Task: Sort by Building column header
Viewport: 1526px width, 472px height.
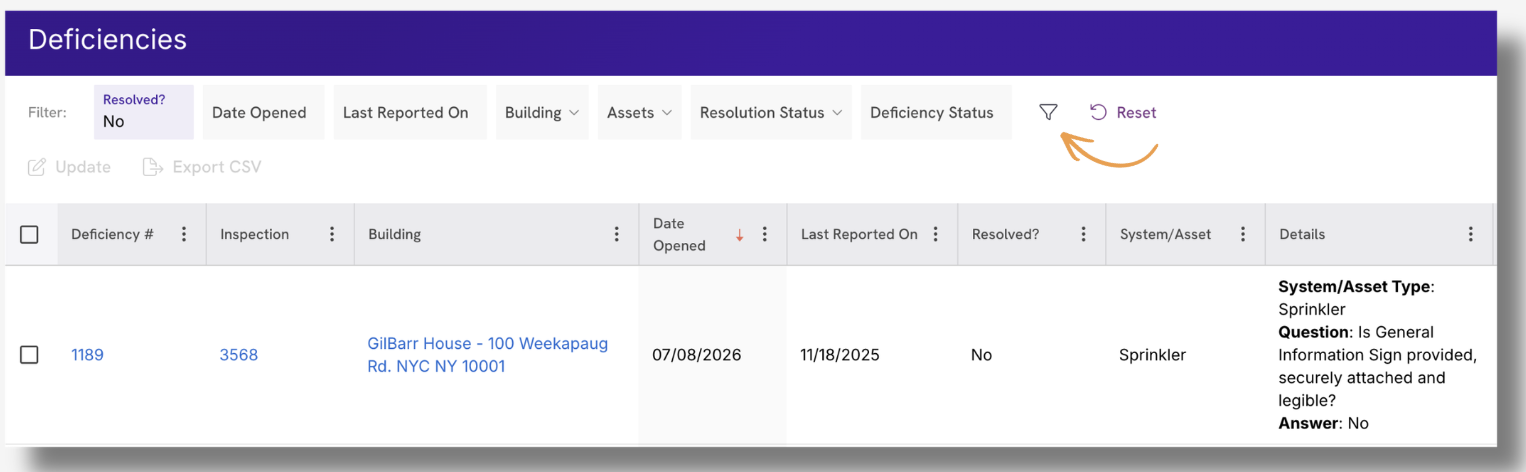Action: [395, 234]
